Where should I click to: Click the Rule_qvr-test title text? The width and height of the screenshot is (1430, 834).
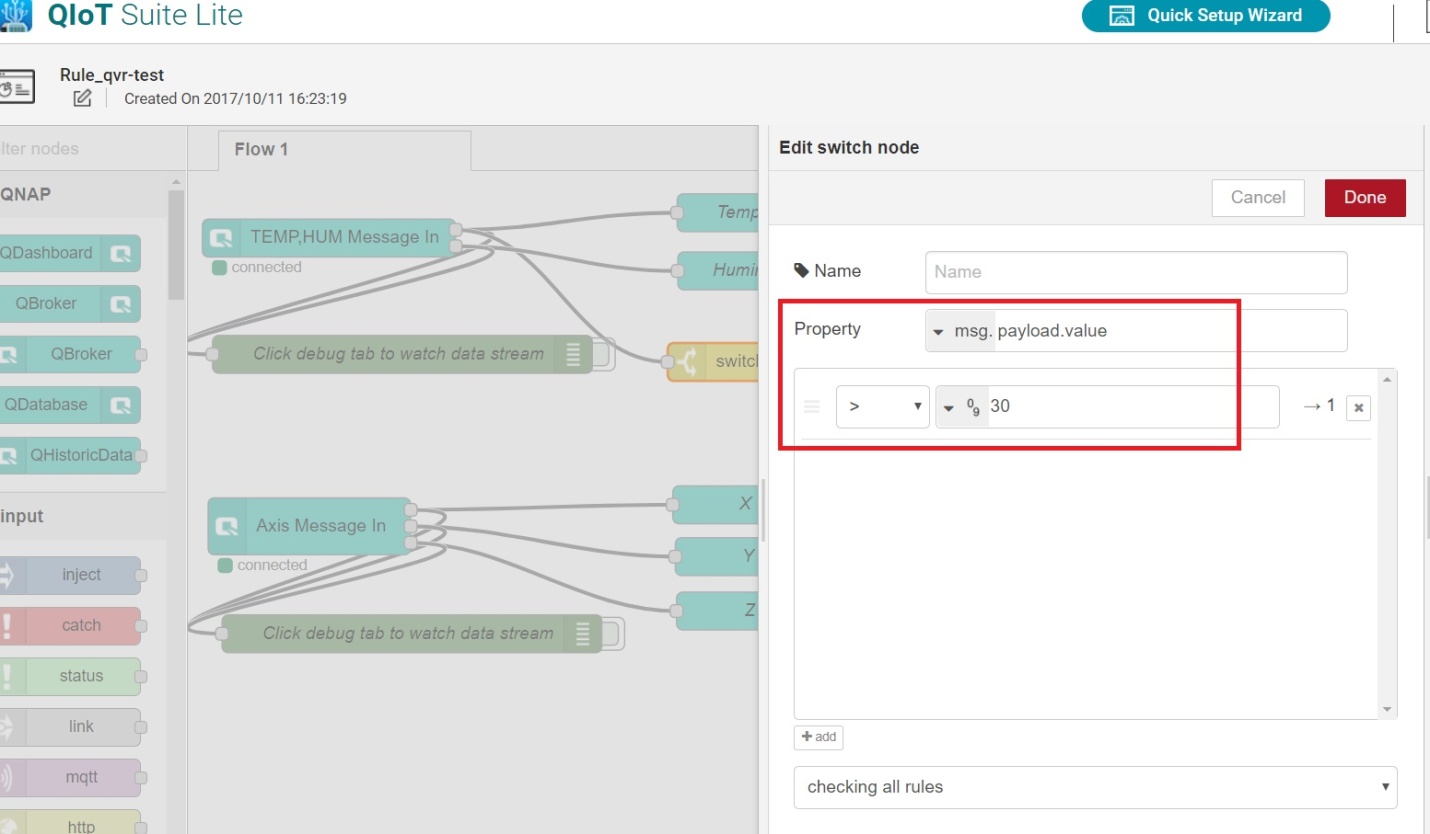click(112, 75)
